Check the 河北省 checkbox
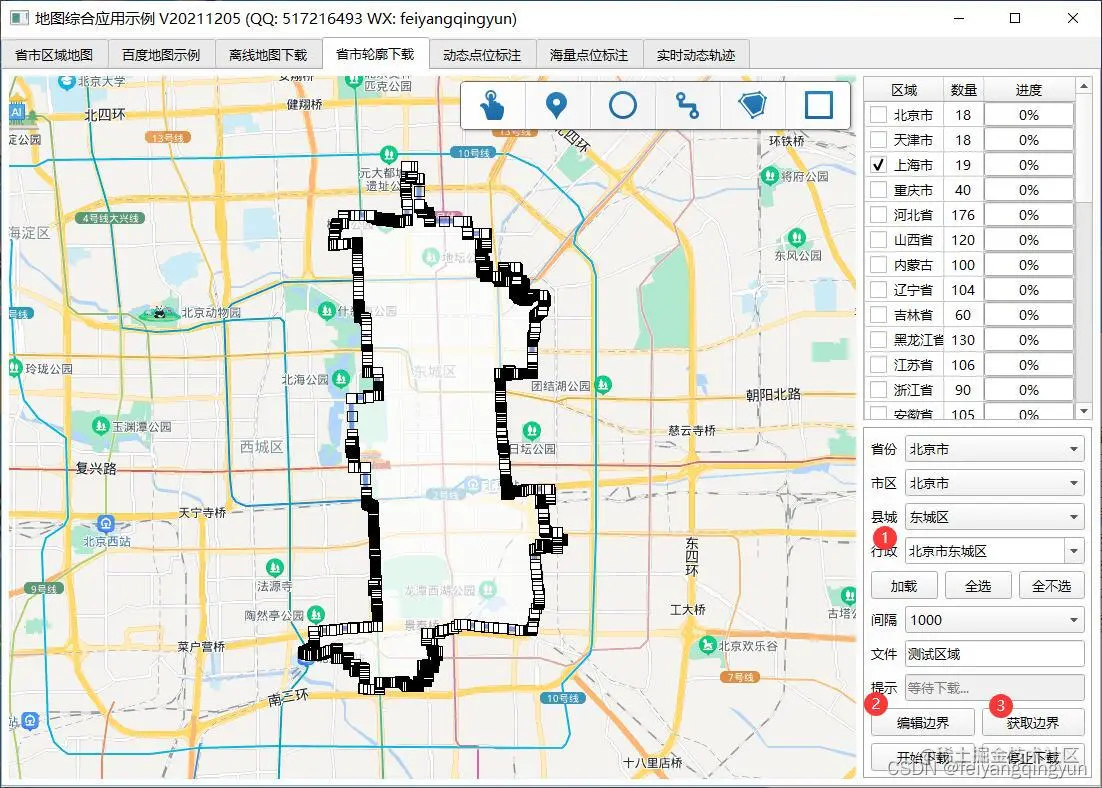The image size is (1102, 788). [879, 214]
